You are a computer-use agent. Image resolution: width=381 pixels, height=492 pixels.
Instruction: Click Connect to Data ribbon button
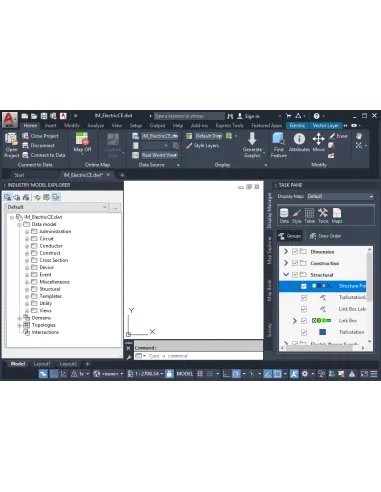tap(44, 155)
